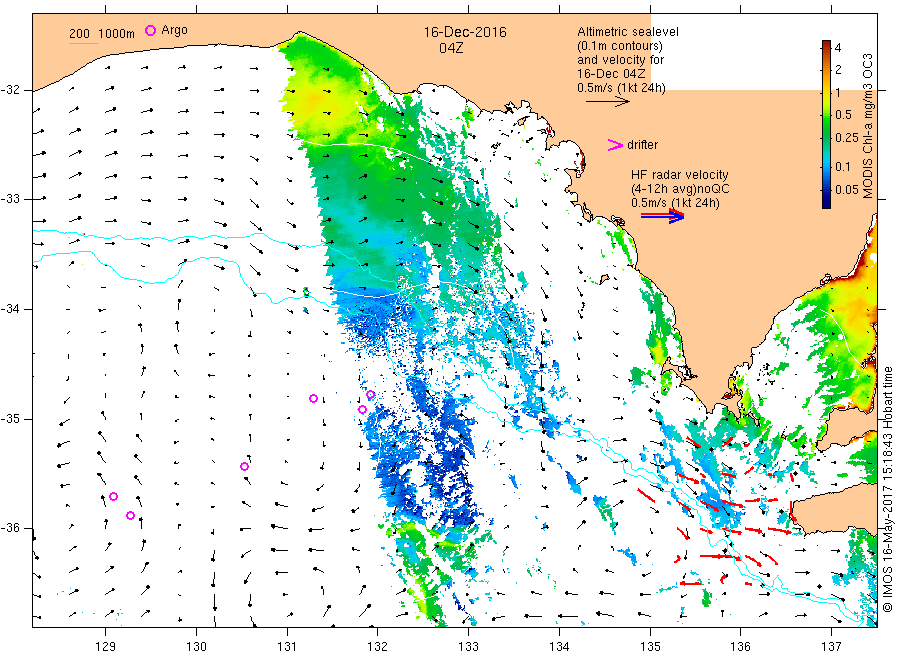Viewport: 900px width, 660px height.
Task: Click the colorbar tick label '0.05'
Action: tap(847, 190)
